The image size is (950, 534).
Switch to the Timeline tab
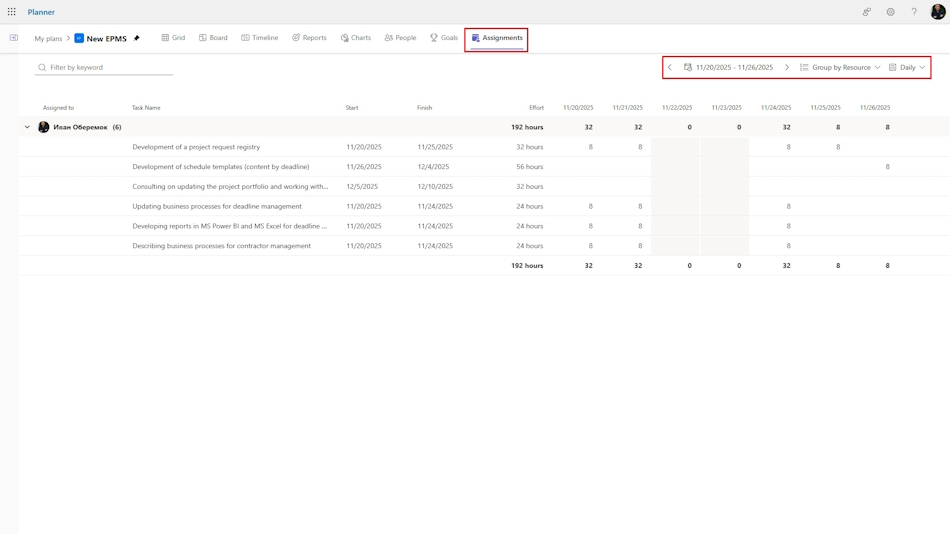[x=260, y=38]
